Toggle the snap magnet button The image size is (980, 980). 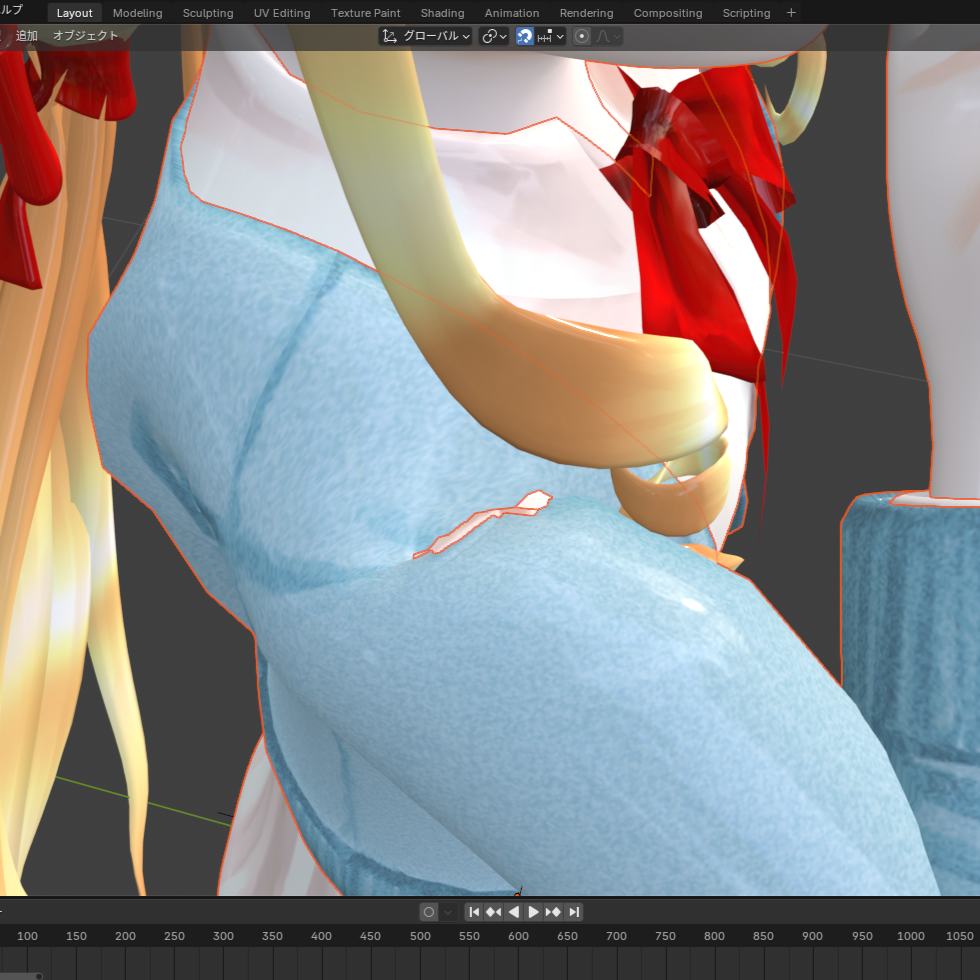pos(524,36)
